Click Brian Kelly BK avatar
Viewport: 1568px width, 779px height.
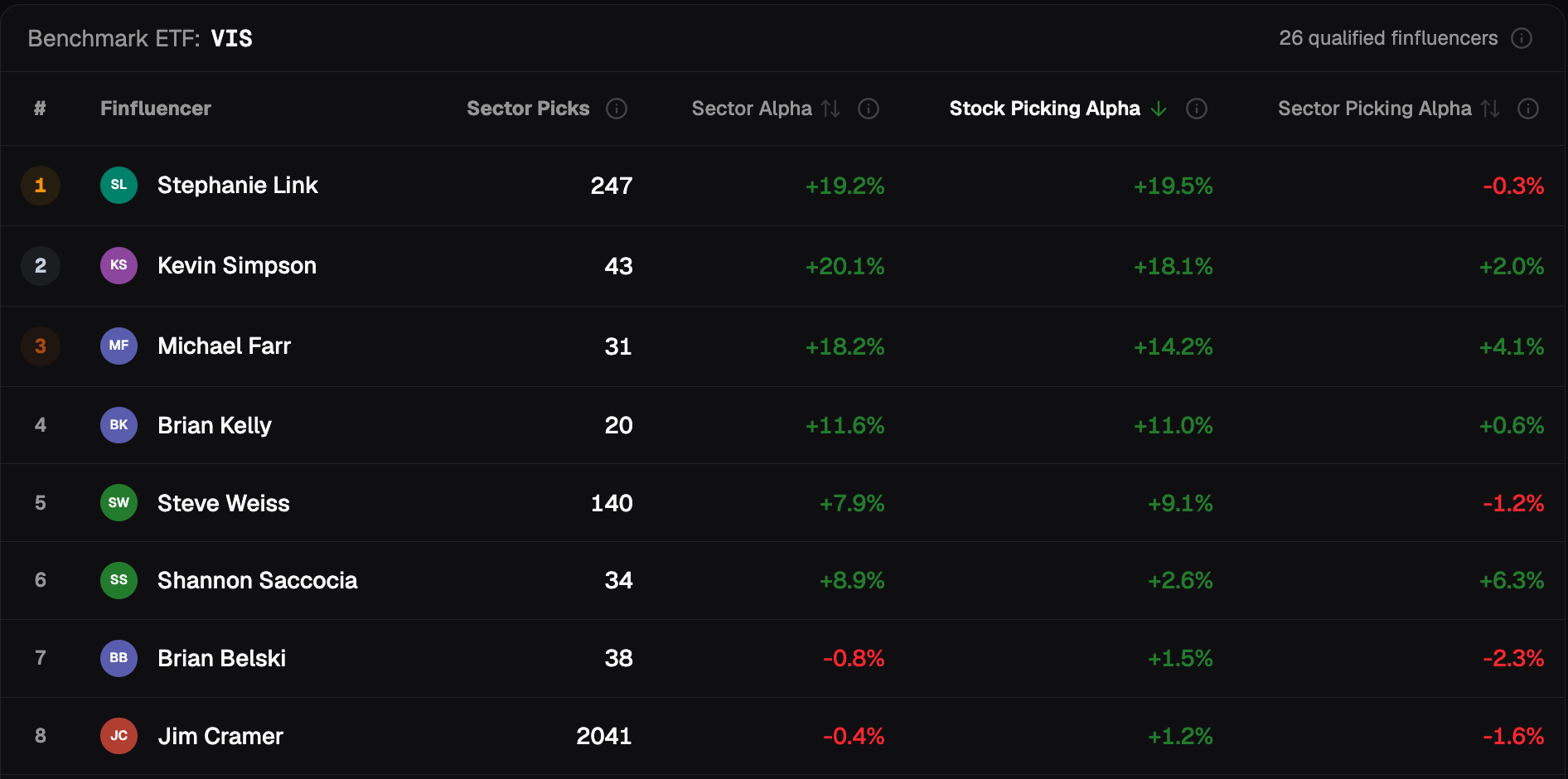click(119, 425)
